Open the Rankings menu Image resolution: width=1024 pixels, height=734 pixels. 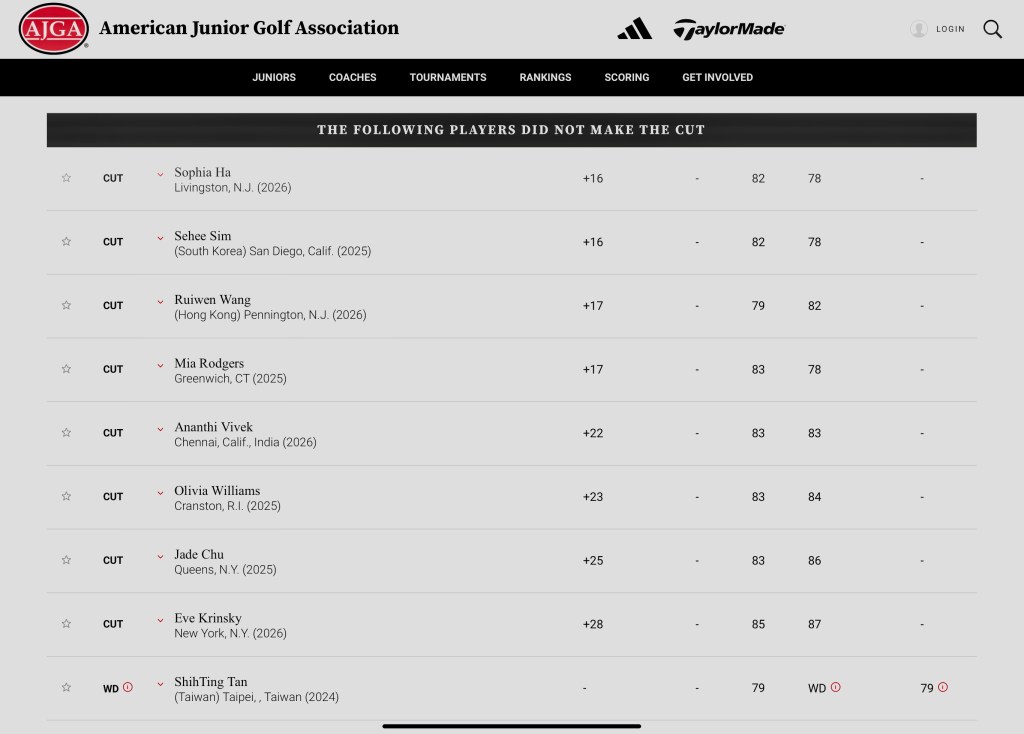pyautogui.click(x=545, y=77)
